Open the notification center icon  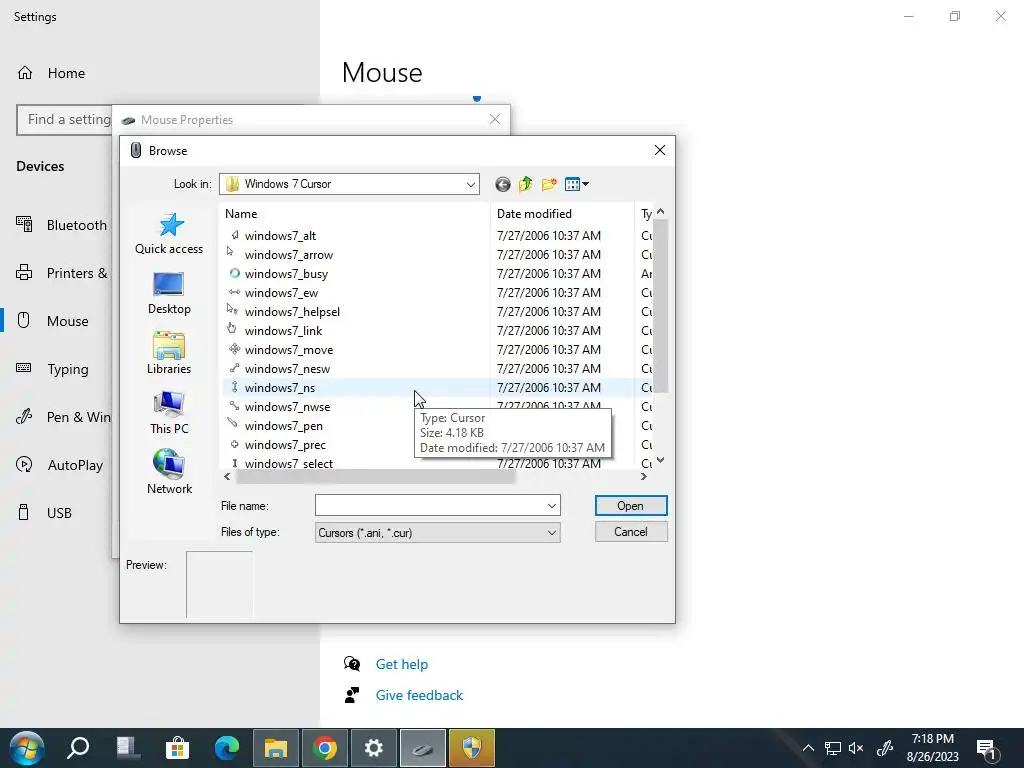pos(987,749)
